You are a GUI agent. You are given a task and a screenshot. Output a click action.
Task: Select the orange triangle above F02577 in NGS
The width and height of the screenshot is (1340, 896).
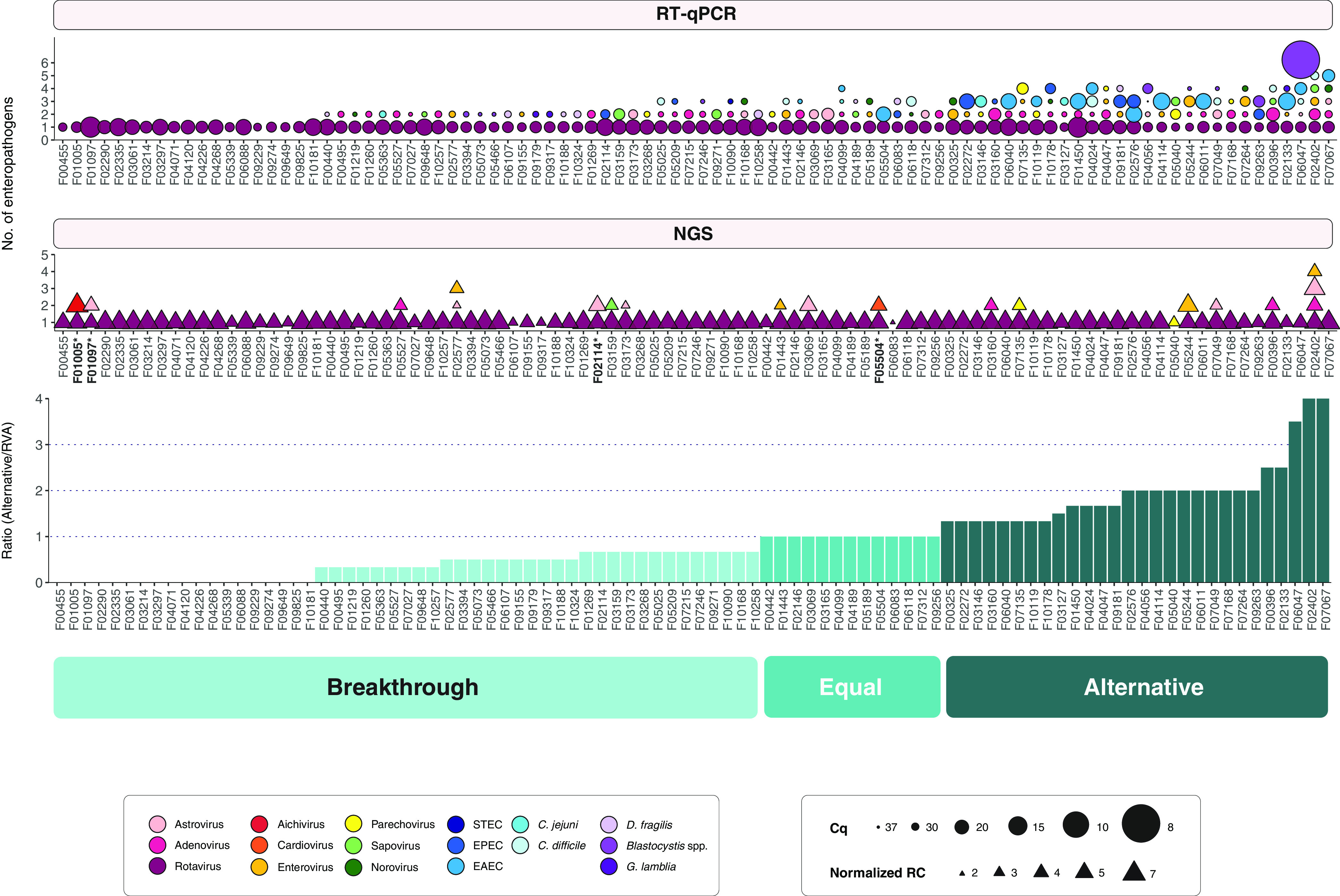457,287
